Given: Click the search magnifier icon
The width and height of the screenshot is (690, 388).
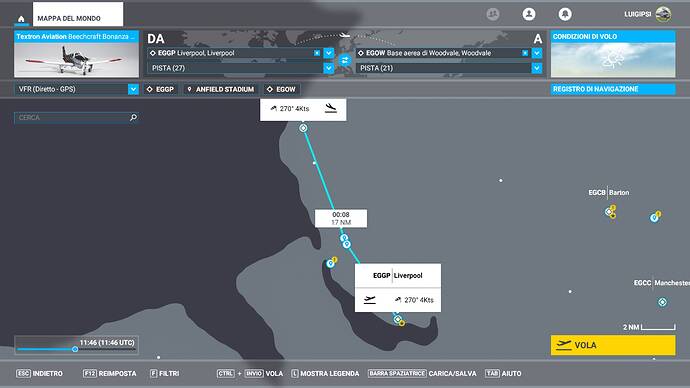Looking at the screenshot, I should (x=133, y=117).
